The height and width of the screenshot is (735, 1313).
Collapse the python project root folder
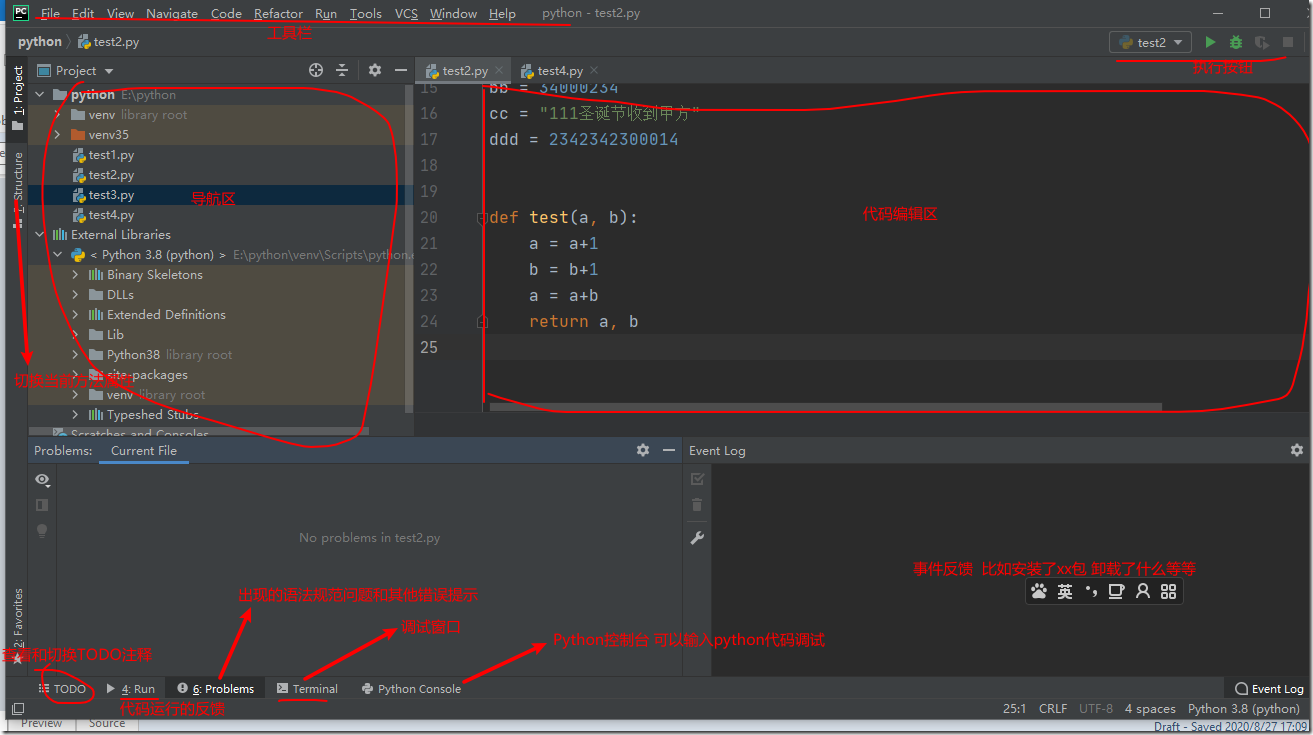[x=40, y=95]
